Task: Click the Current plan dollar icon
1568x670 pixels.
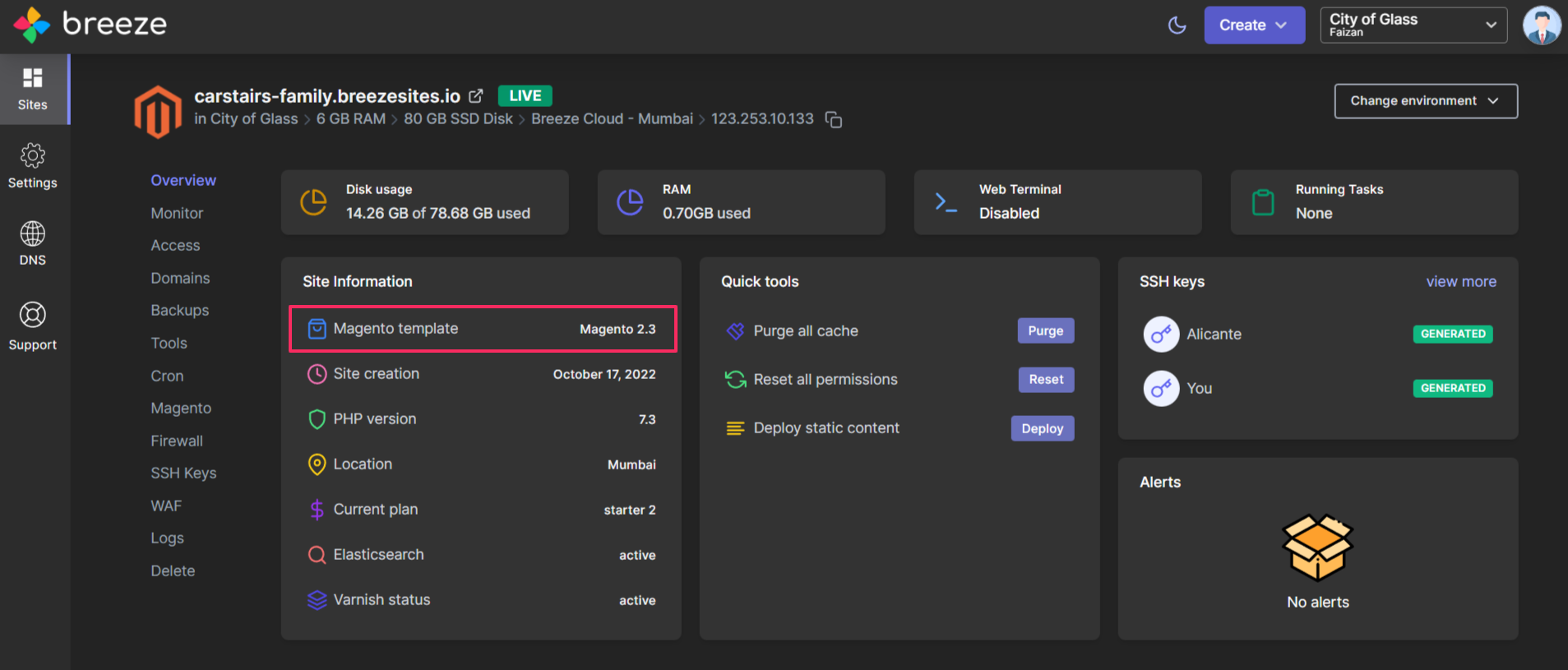Action: click(x=317, y=510)
